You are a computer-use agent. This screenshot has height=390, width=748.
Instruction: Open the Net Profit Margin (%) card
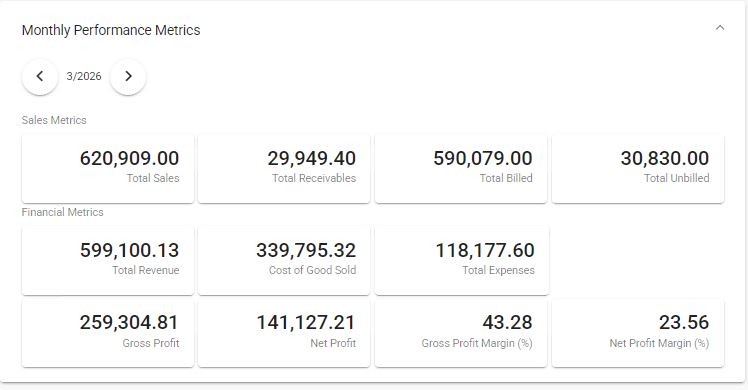[x=638, y=333]
